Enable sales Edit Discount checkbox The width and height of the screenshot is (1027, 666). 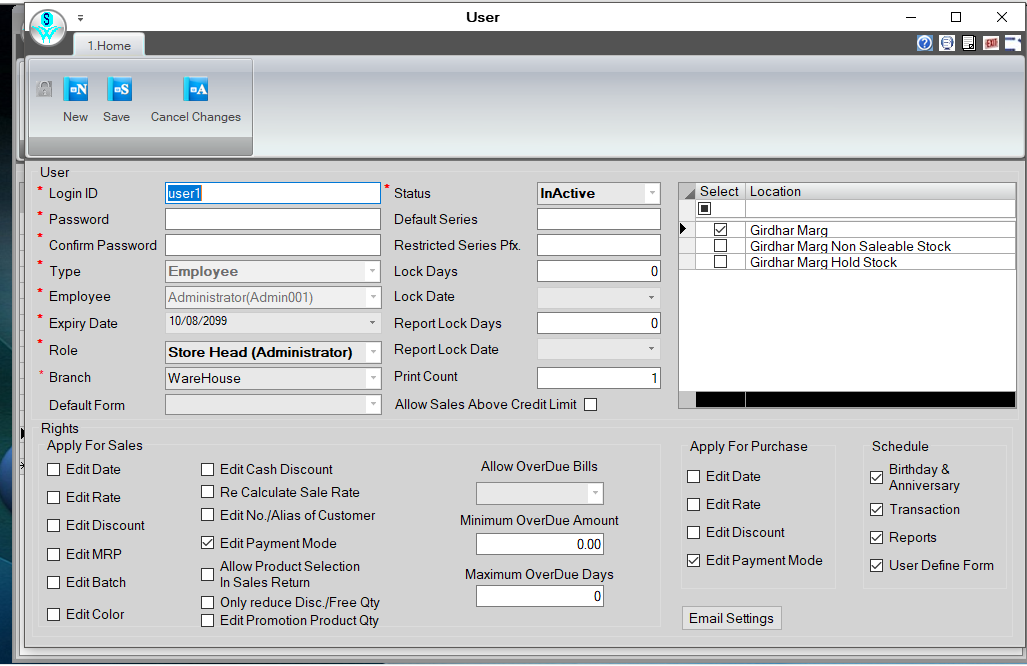pyautogui.click(x=54, y=526)
